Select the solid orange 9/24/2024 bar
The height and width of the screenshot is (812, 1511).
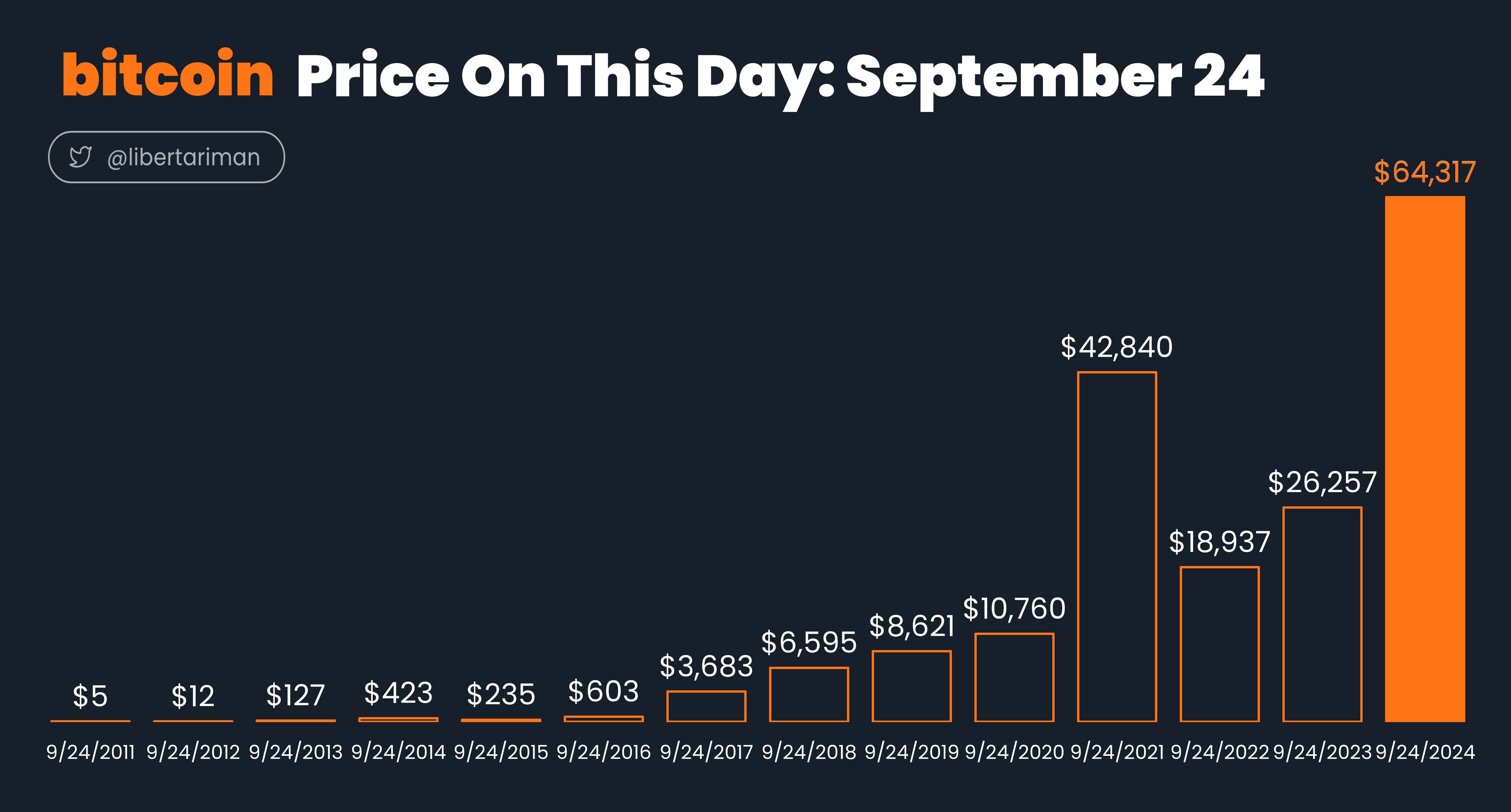tap(1425, 459)
